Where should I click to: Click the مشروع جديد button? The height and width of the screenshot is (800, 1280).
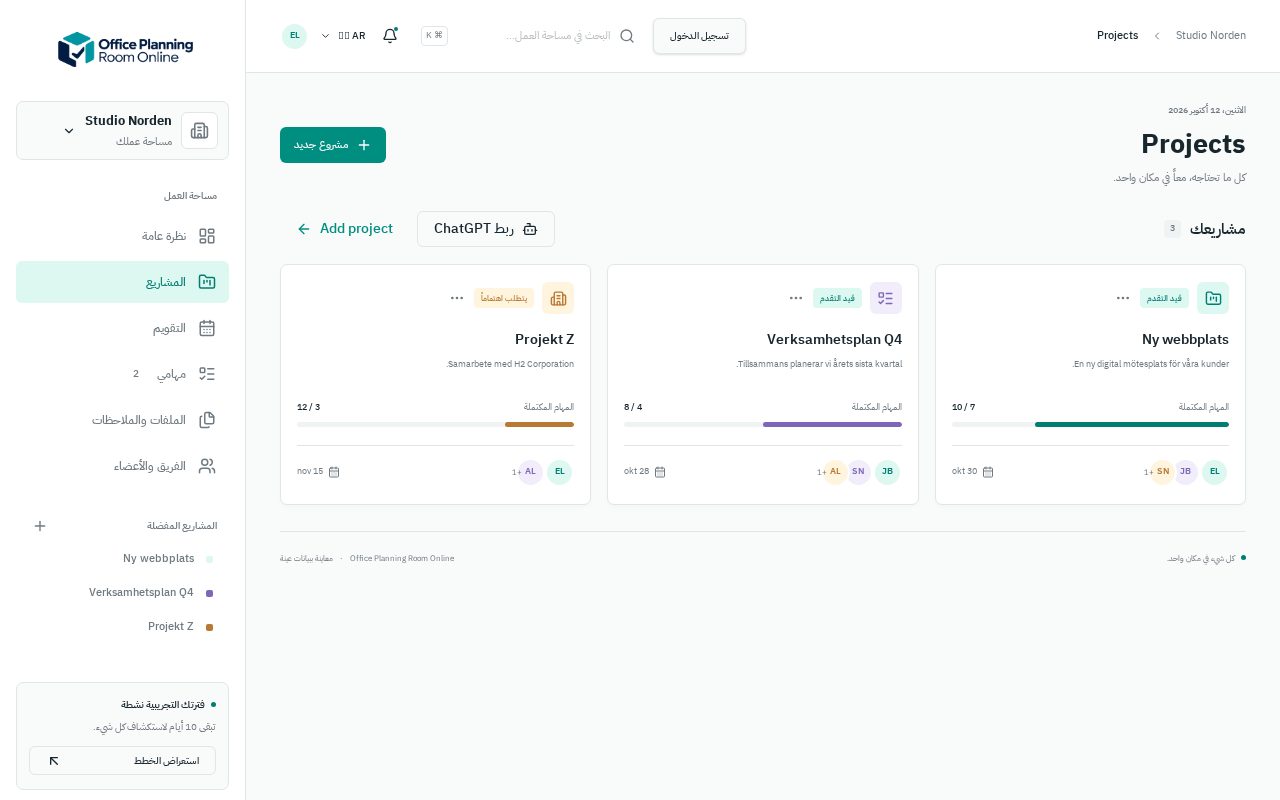click(333, 145)
